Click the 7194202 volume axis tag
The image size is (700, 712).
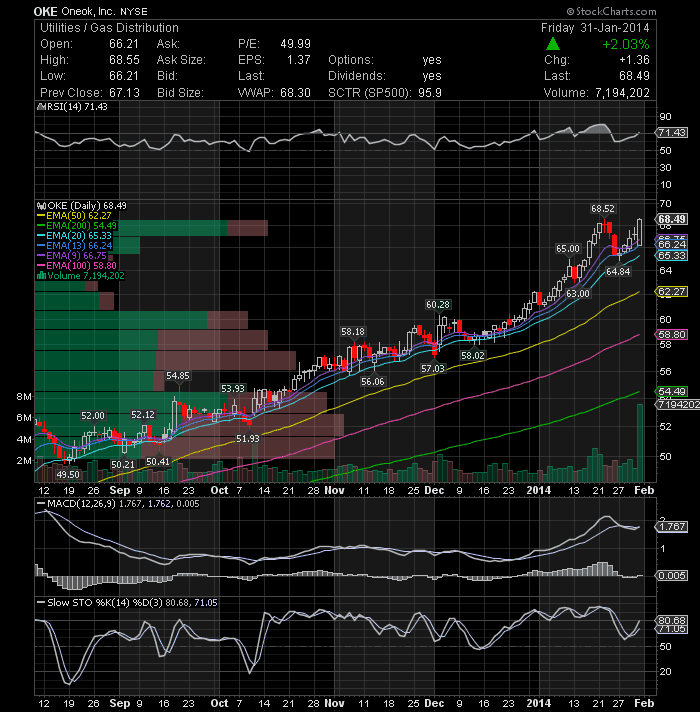coord(678,405)
